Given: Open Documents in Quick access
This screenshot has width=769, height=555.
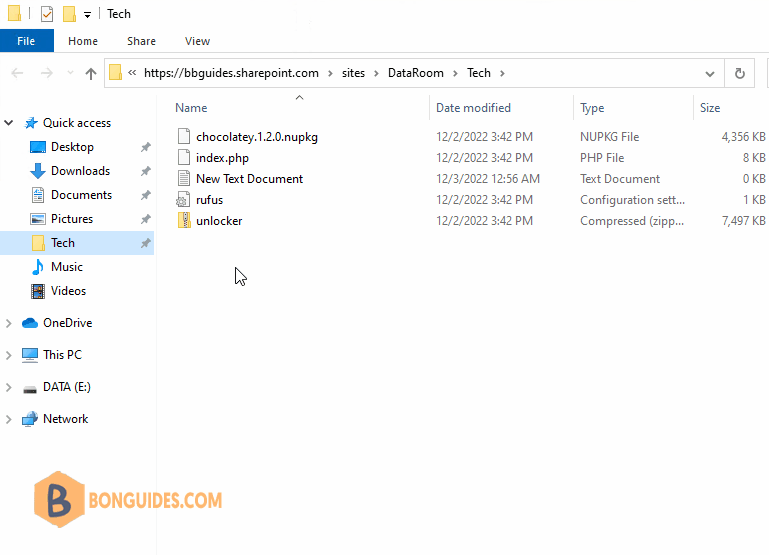Looking at the screenshot, I should click(x=81, y=195).
